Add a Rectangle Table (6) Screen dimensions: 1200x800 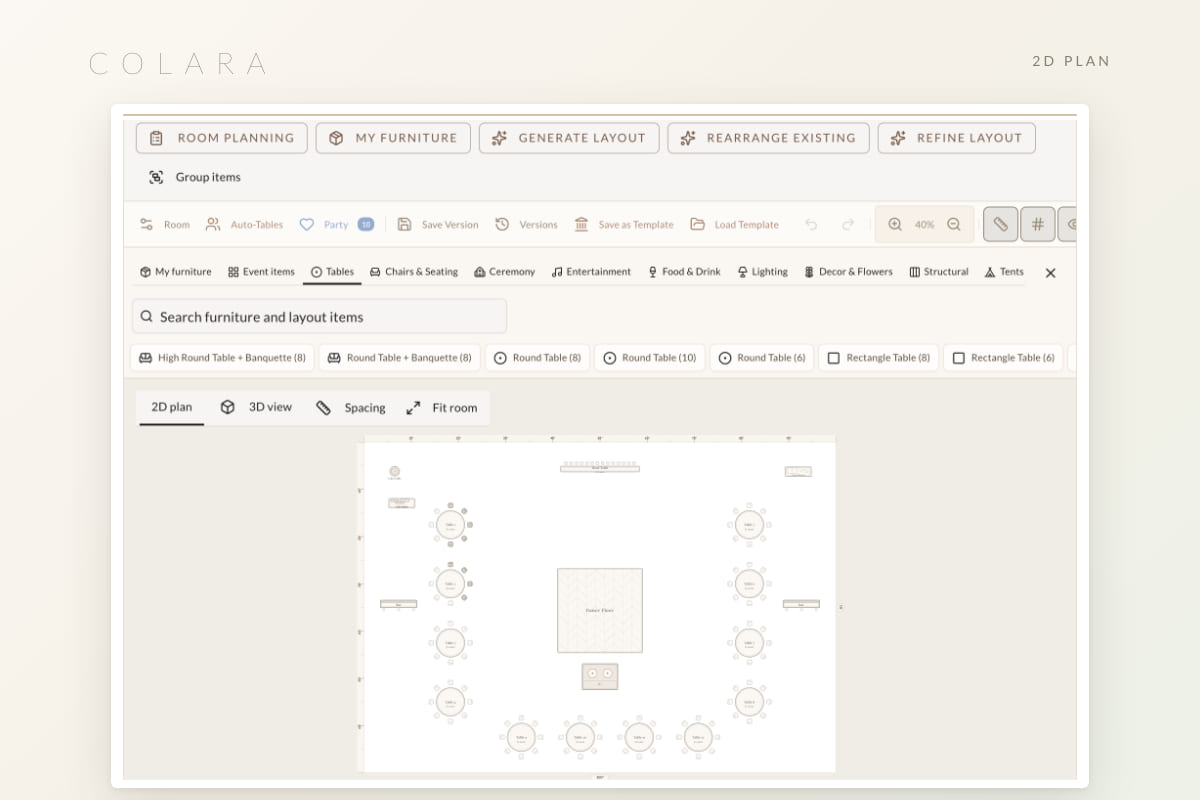point(1003,358)
